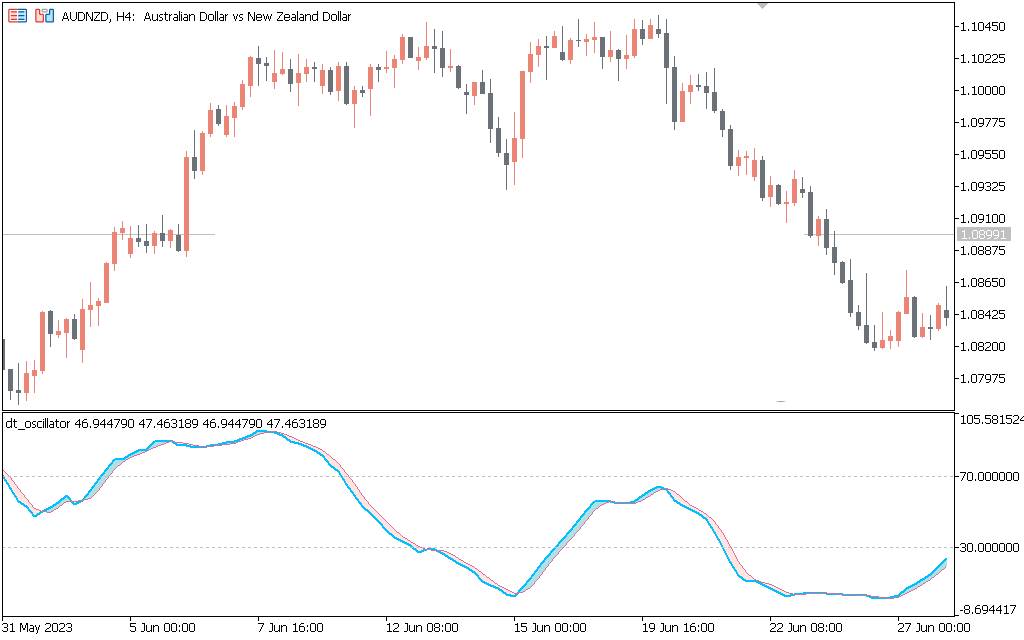Viewport: 1024px width, 640px height.
Task: Click the 1.08200 price scale label
Action: pyautogui.click(x=983, y=347)
